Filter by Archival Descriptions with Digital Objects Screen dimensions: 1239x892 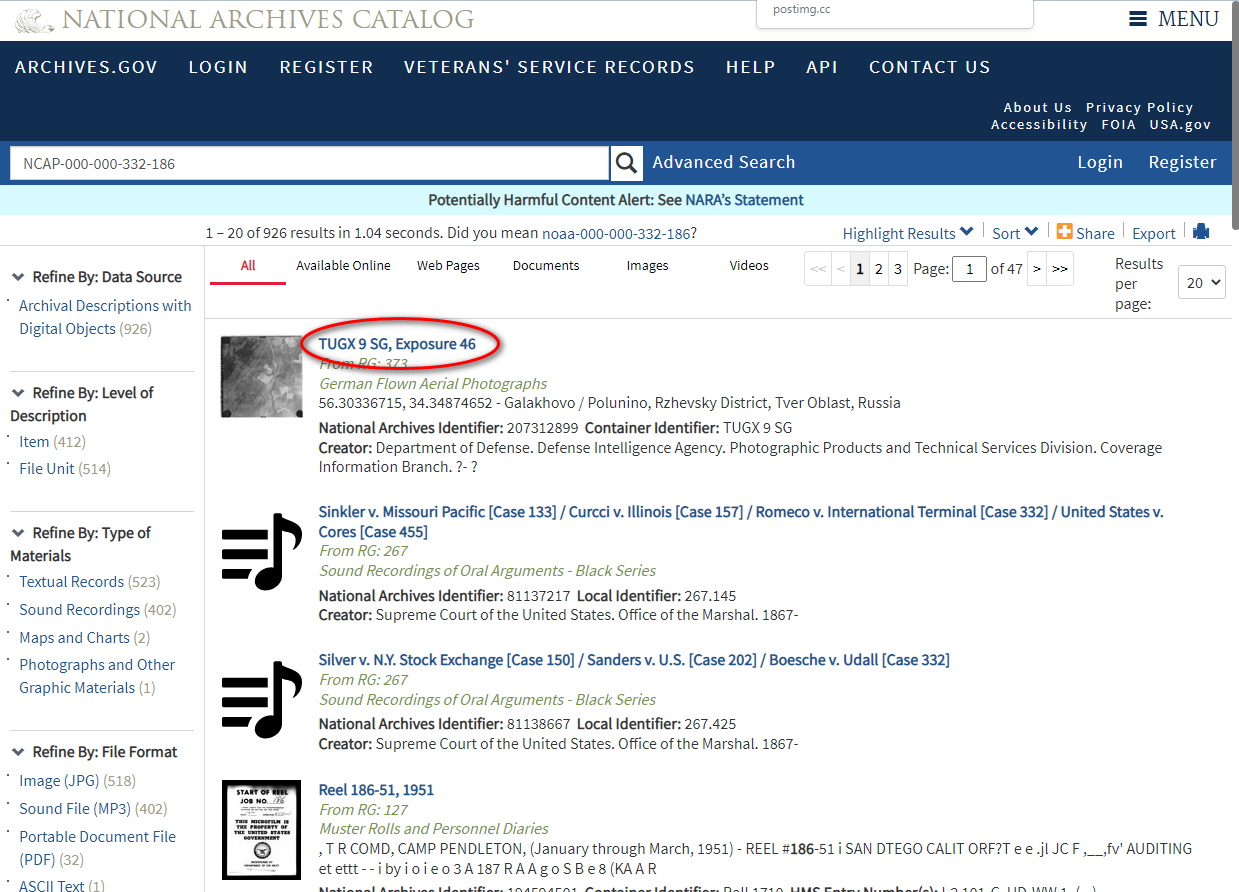click(x=105, y=317)
